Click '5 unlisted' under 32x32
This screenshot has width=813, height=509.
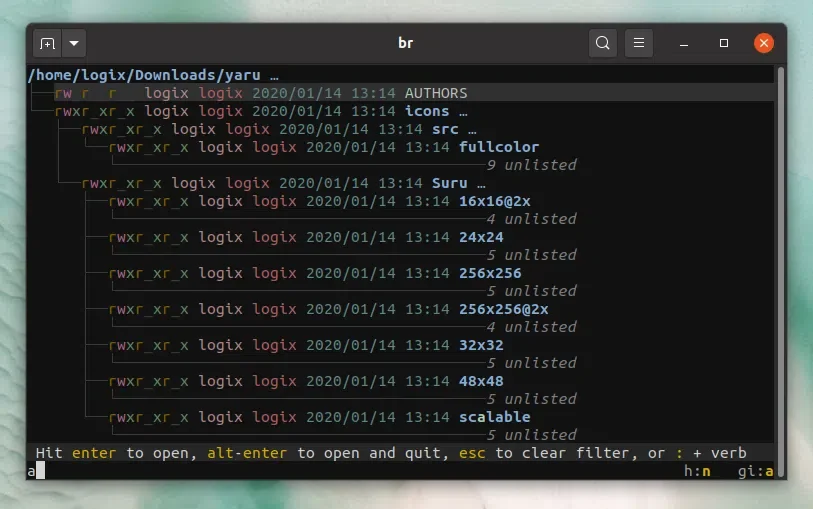pyautogui.click(x=531, y=363)
